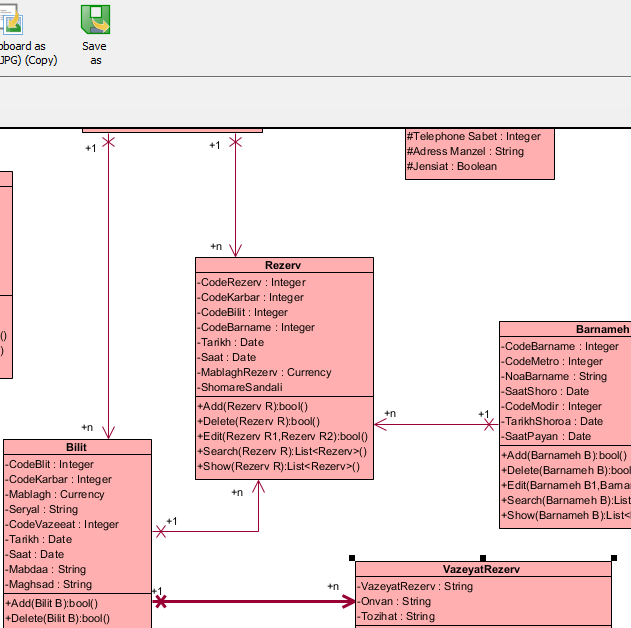Click the Search(Barnameh B) operation
The width and height of the screenshot is (631, 628).
tap(566, 500)
